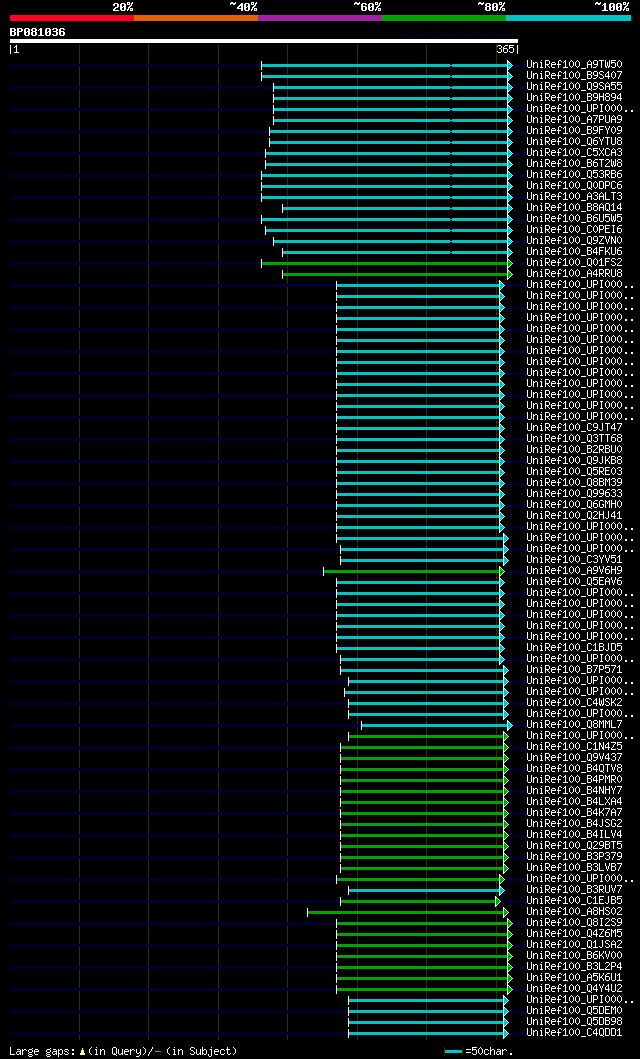Click the green alignment bar for A9V6H9
Screen dimensions: 640x1059
[x=414, y=571]
